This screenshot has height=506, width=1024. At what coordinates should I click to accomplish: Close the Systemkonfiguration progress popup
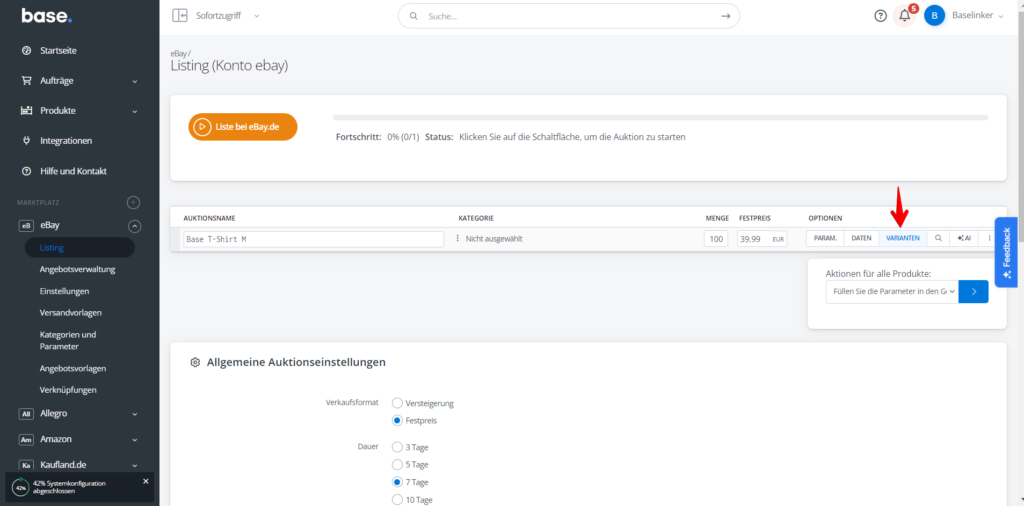(x=145, y=481)
